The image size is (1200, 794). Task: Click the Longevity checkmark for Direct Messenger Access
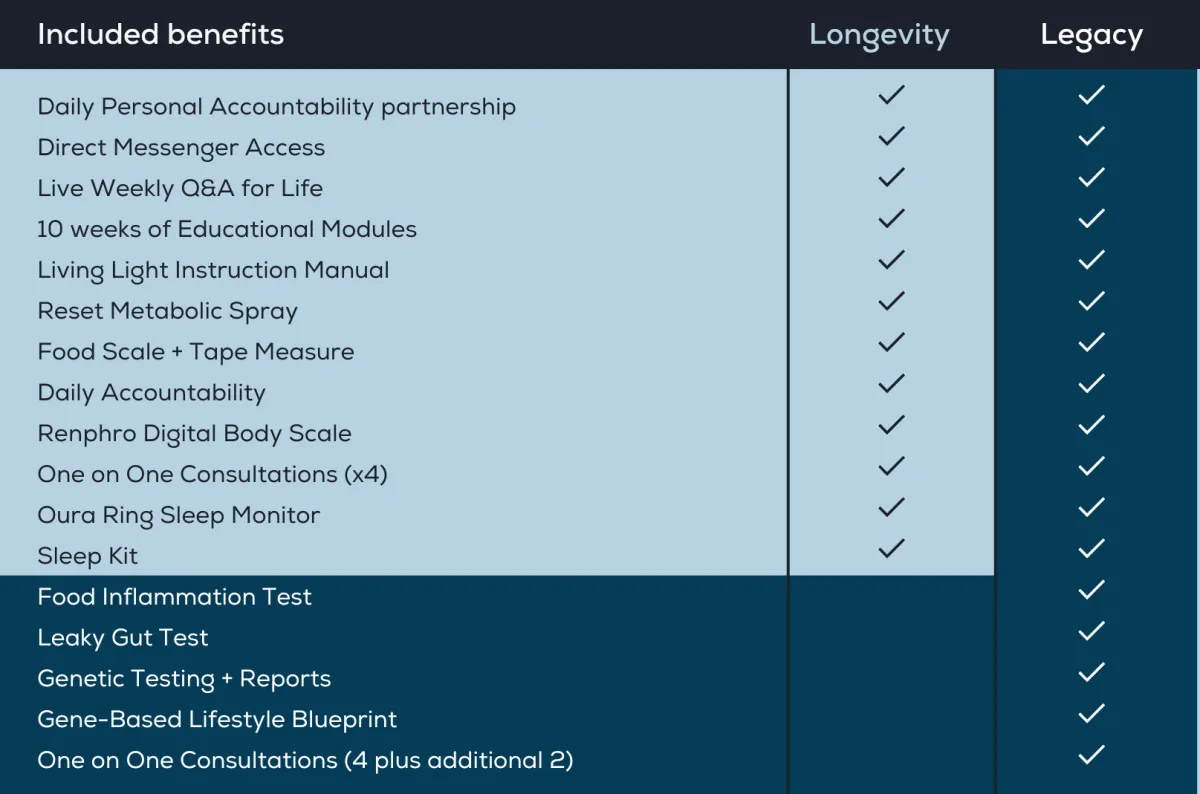click(x=891, y=135)
